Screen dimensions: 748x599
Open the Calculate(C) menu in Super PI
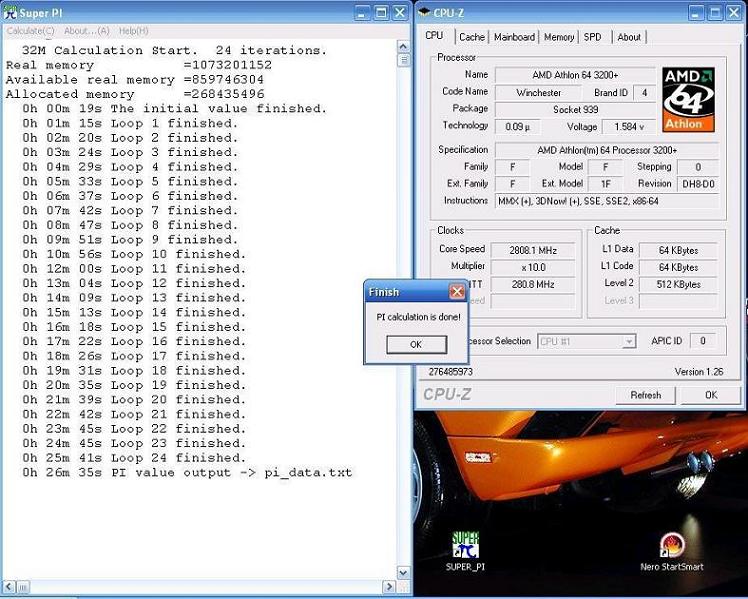(31, 31)
